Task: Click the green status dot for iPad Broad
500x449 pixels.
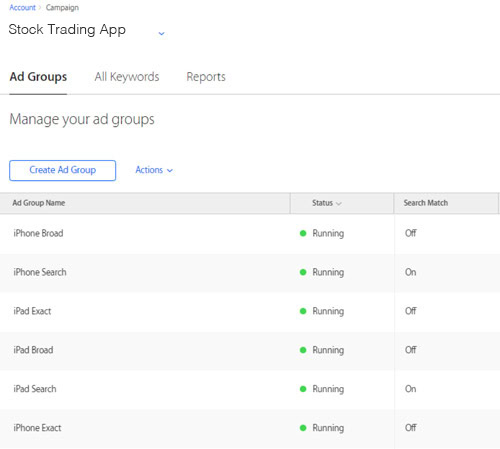Action: (303, 350)
